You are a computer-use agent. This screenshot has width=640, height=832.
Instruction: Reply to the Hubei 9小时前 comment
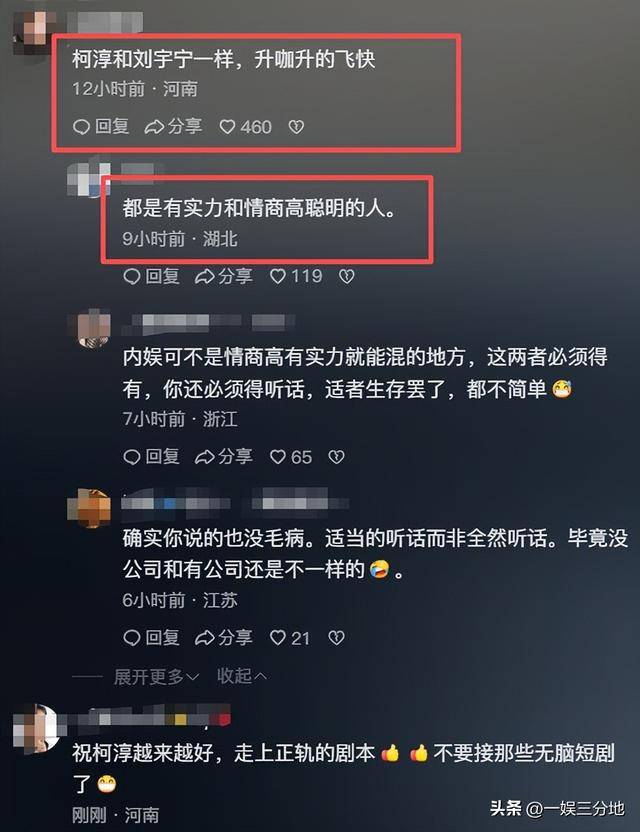click(151, 276)
